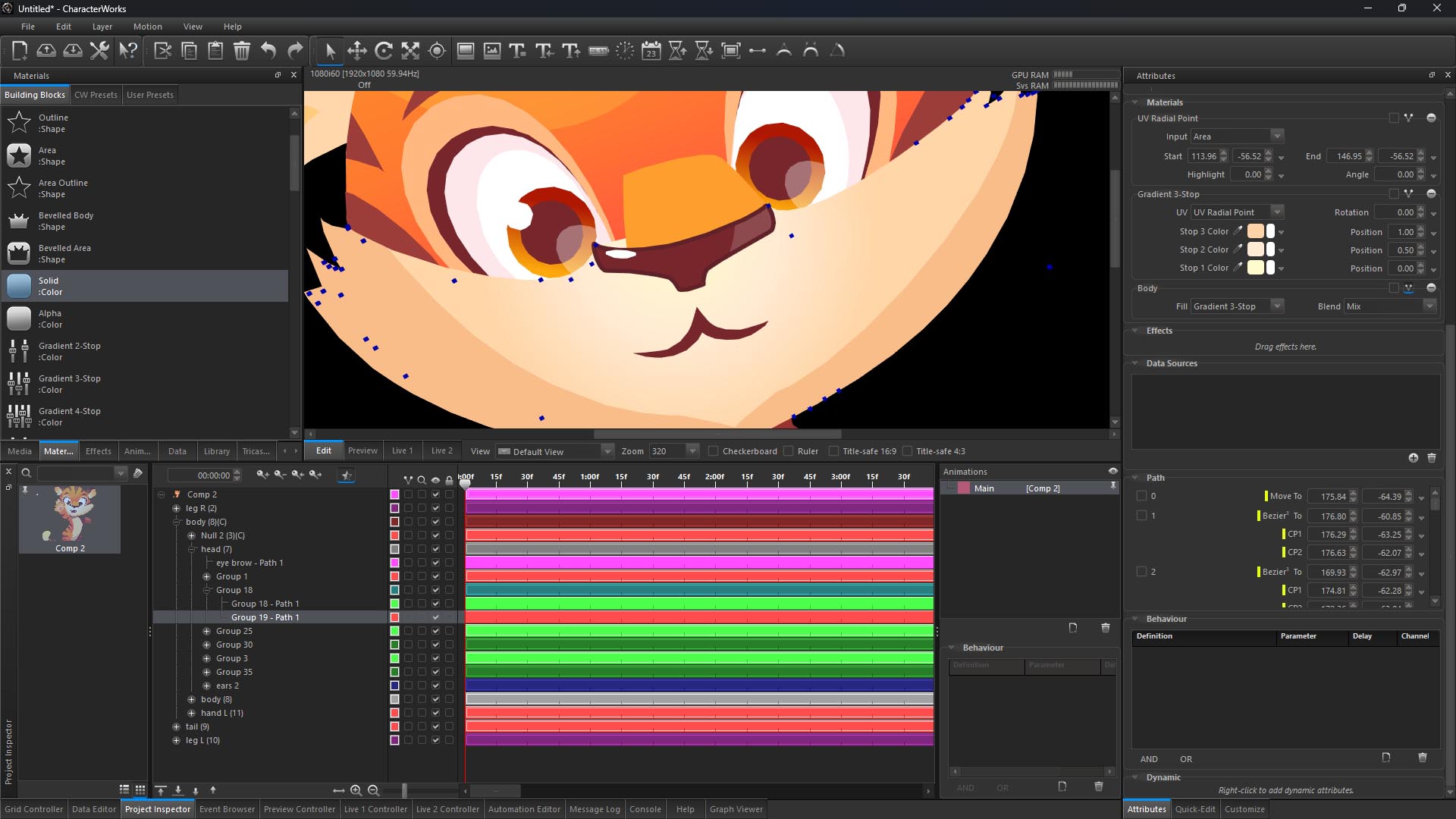This screenshot has width=1456, height=819.
Task: Enable the Checkerboard checkbox
Action: coord(713,451)
